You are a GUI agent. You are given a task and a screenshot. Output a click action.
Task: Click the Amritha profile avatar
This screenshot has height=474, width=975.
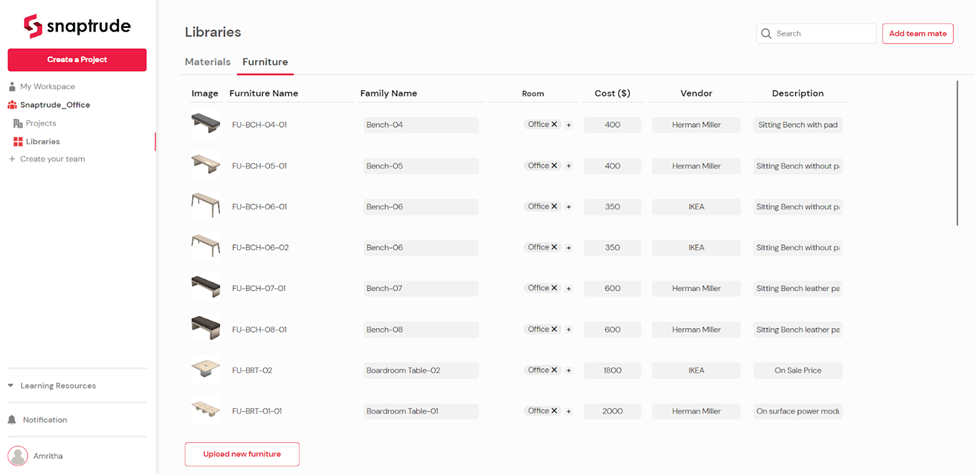(18, 456)
